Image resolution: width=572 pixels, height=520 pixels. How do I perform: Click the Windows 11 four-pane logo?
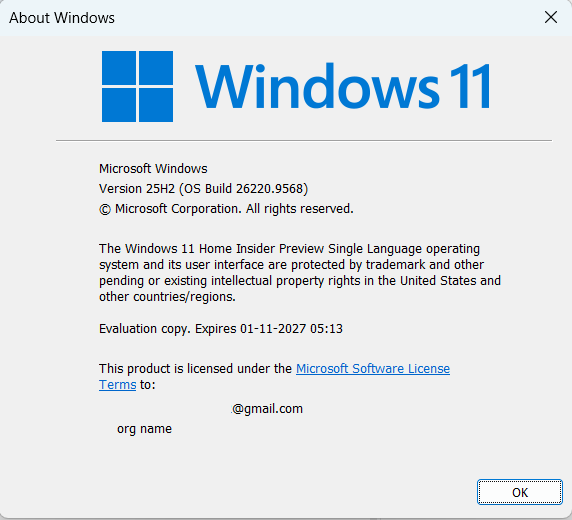[x=137, y=86]
